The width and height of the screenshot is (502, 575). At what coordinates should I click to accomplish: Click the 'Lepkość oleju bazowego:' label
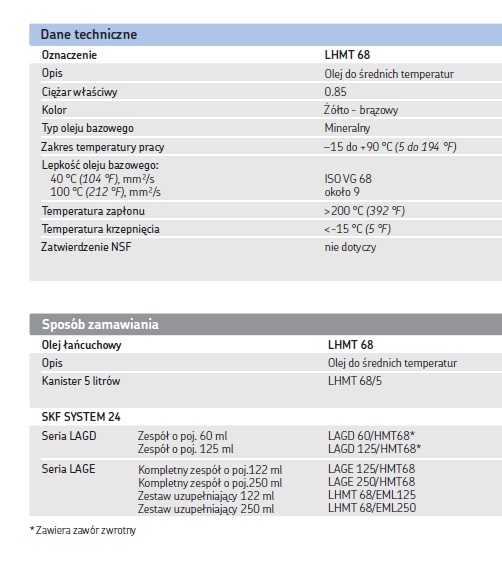pos(100,165)
